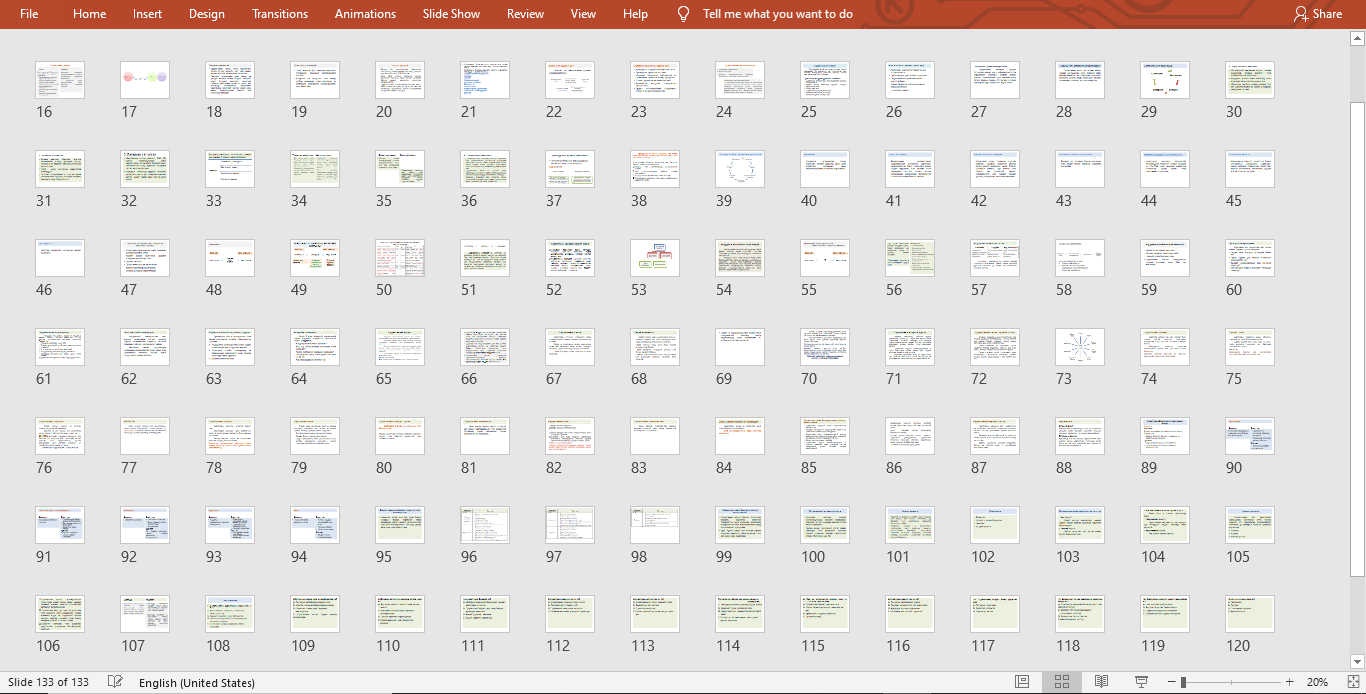Click the zoom in plus icon
1366x694 pixels.
pos(1290,682)
